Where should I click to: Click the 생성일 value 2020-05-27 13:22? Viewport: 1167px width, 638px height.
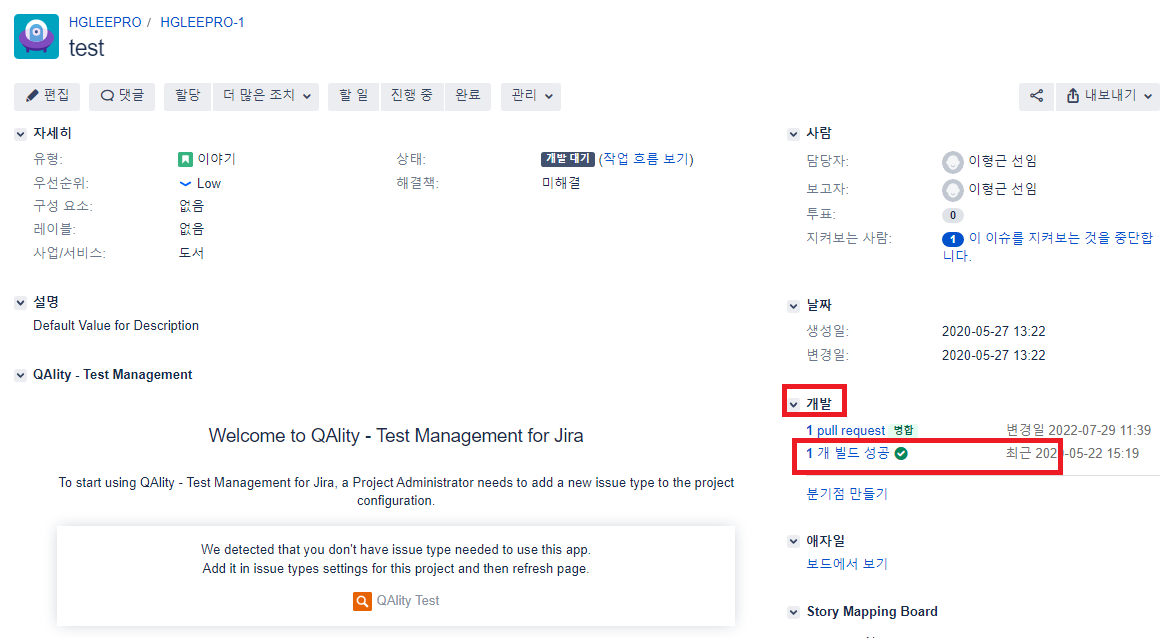tap(994, 331)
